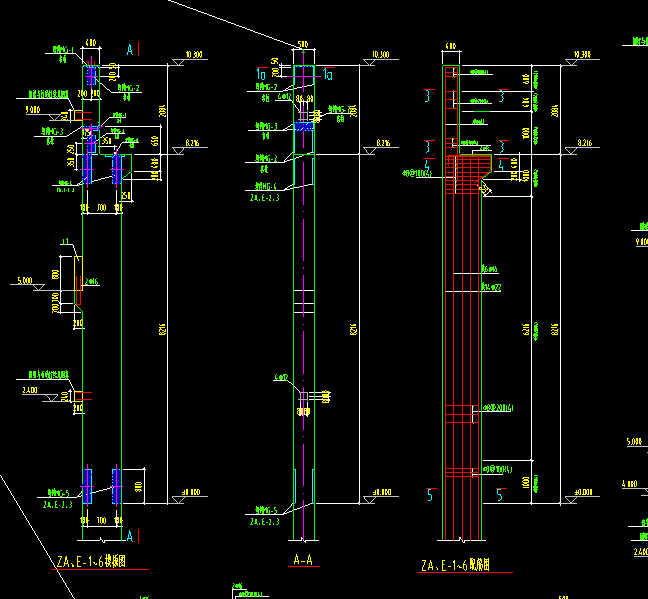
Task: Select the right "1a" section mark in A-A
Action: point(328,74)
